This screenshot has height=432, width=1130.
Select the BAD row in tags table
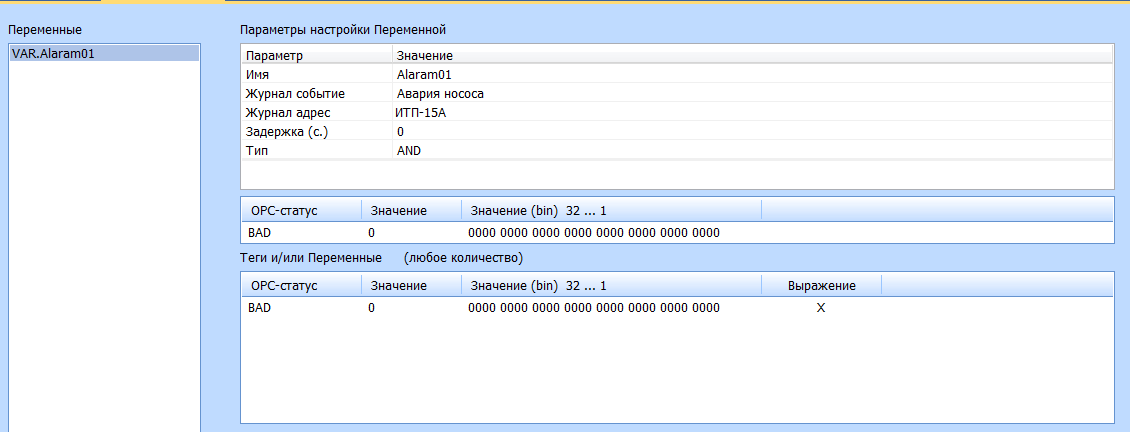click(259, 309)
